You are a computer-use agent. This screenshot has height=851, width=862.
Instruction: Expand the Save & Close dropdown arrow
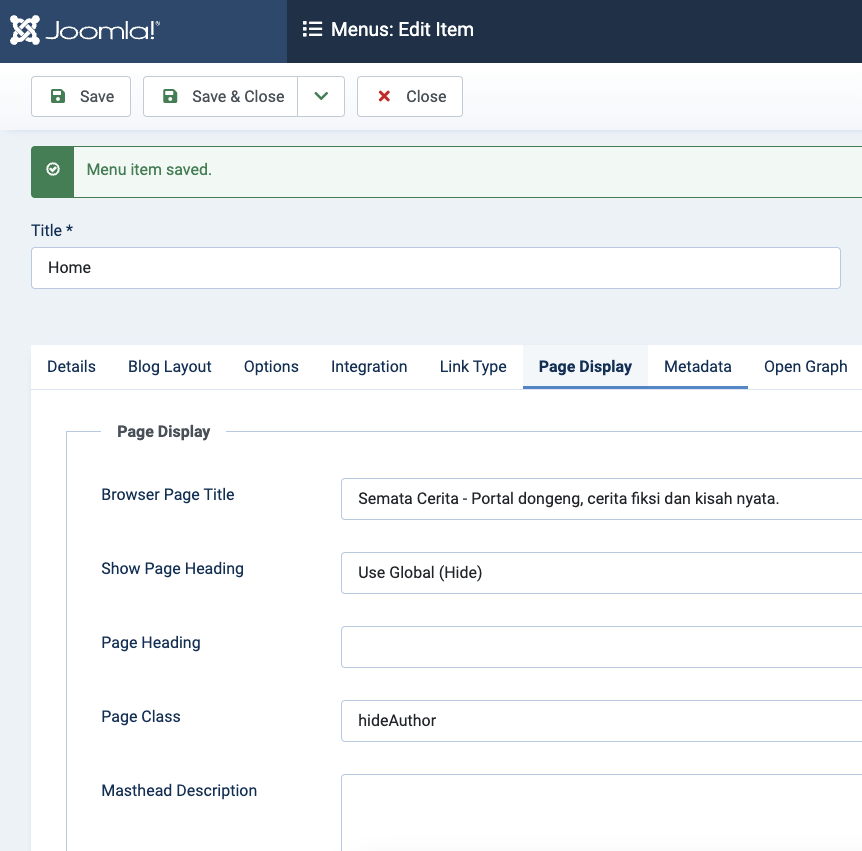tap(321, 96)
